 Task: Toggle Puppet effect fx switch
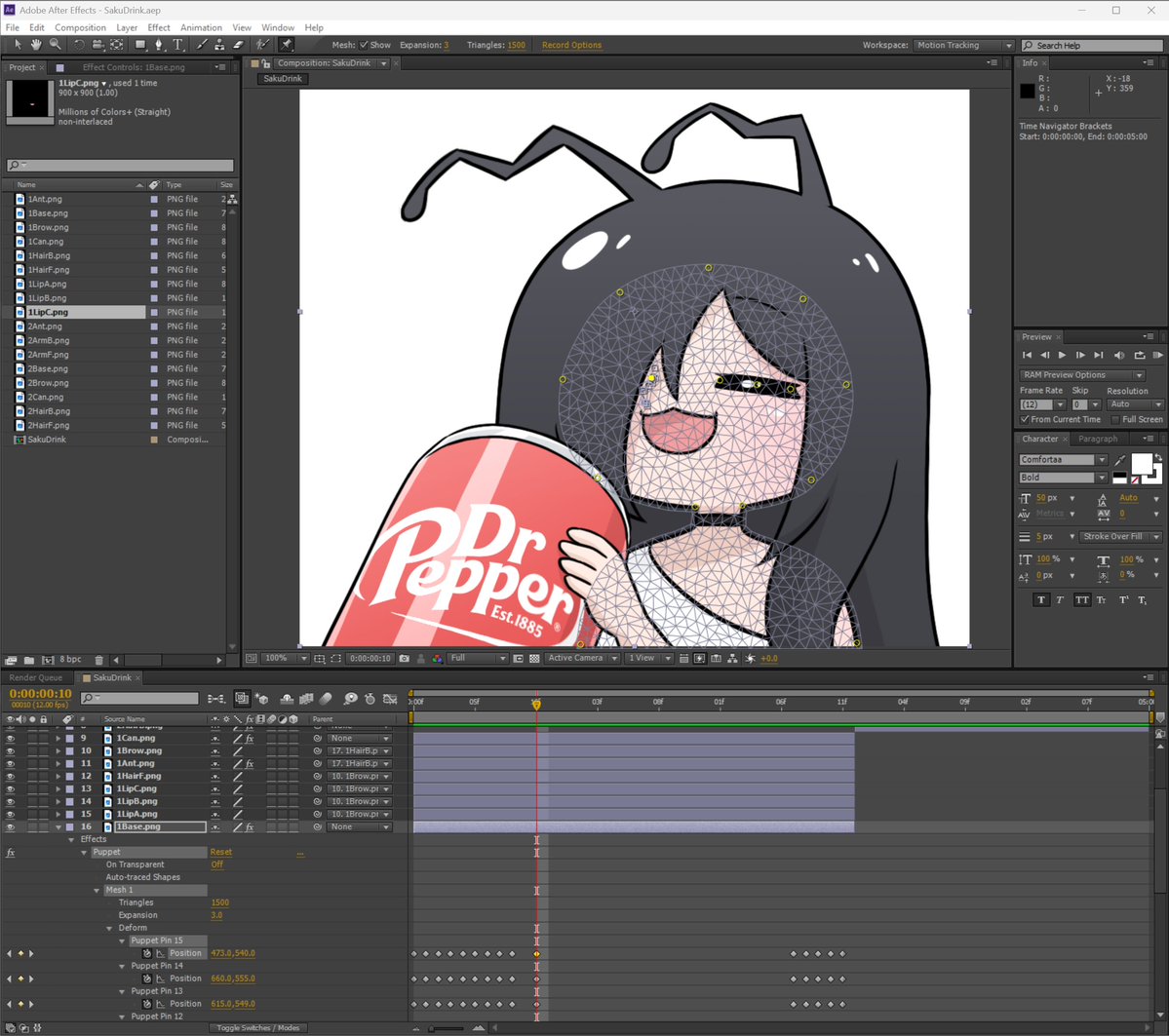pyautogui.click(x=11, y=853)
